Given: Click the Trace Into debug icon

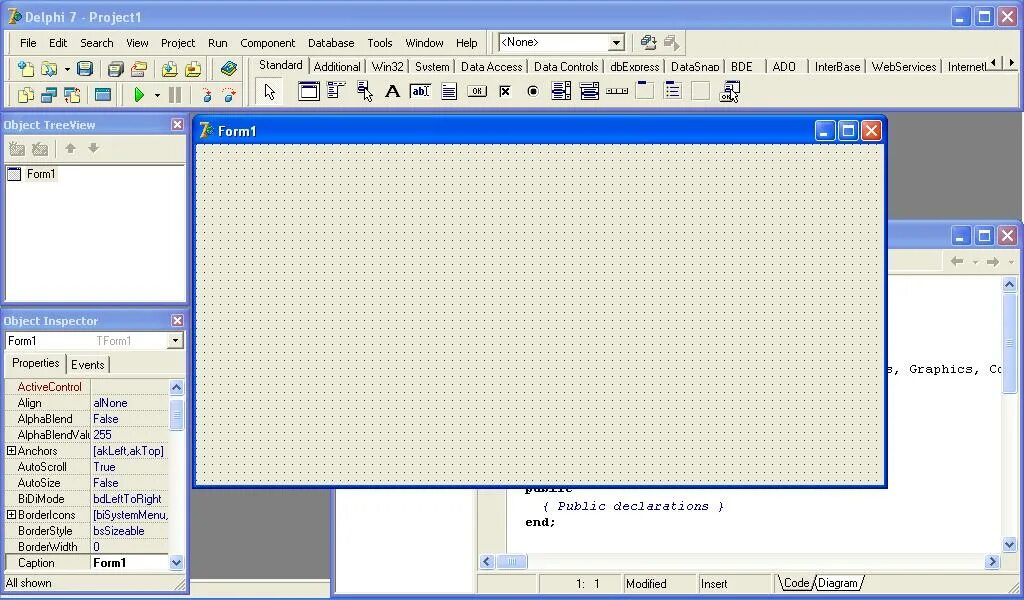Looking at the screenshot, I should pos(206,95).
